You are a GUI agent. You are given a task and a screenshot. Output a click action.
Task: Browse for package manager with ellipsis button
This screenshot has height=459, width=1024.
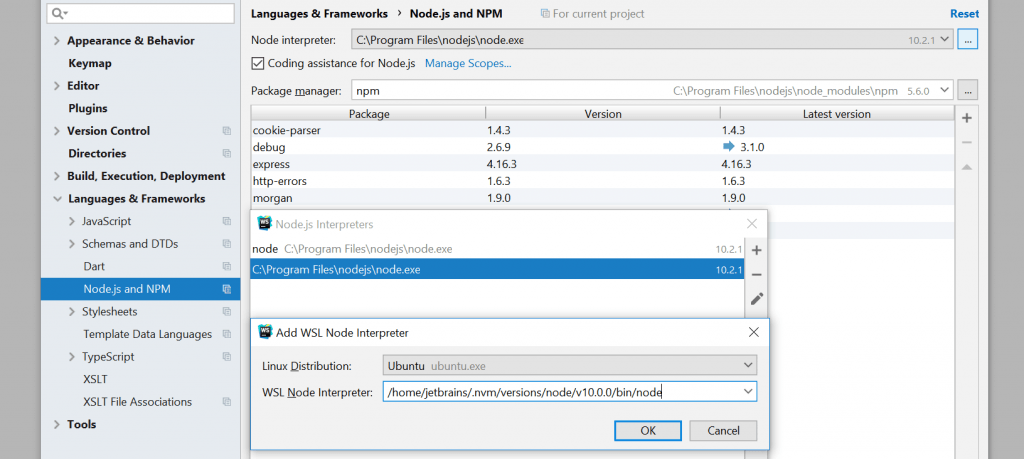pos(967,90)
